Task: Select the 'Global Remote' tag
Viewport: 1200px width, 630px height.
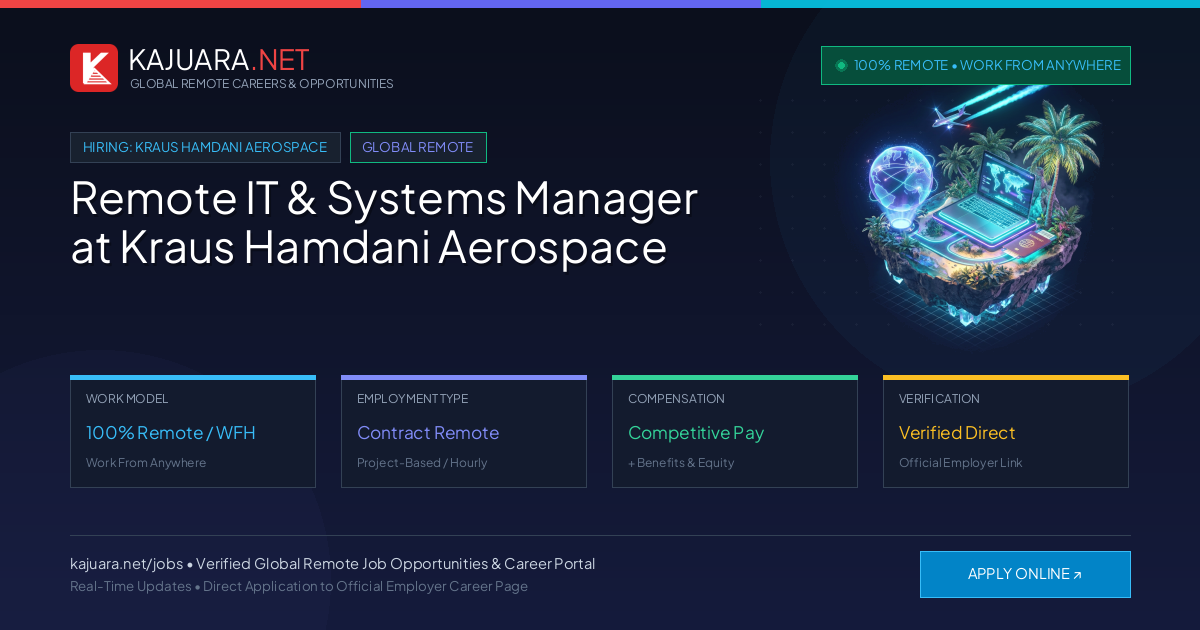Action: coord(418,147)
